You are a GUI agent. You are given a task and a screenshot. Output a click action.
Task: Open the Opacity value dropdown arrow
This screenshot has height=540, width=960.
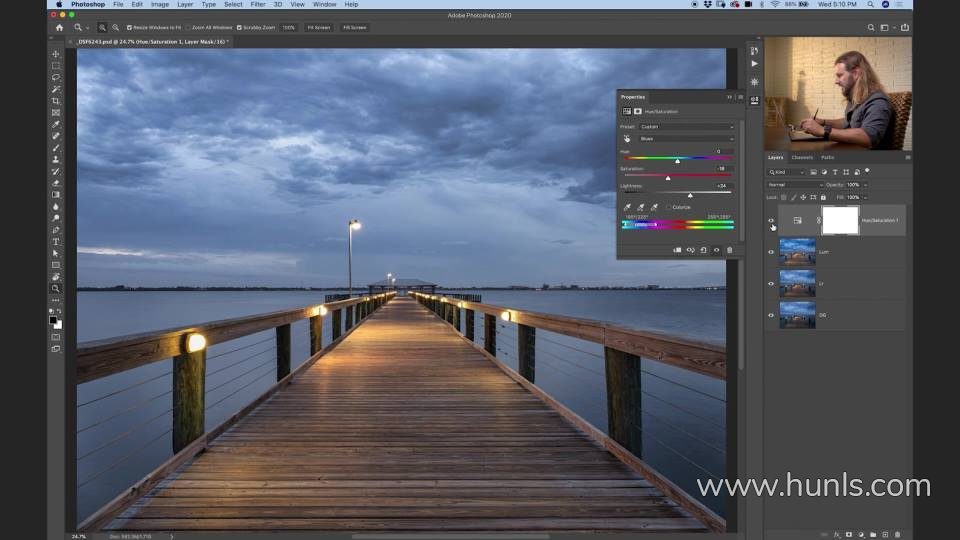[865, 185]
